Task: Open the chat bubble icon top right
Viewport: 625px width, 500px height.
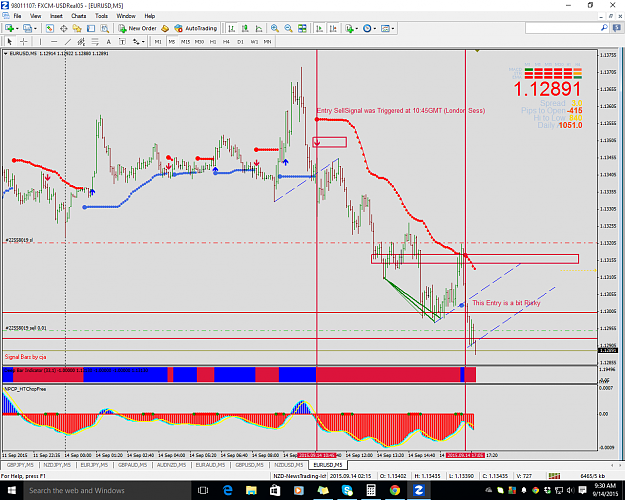Action: point(617,28)
